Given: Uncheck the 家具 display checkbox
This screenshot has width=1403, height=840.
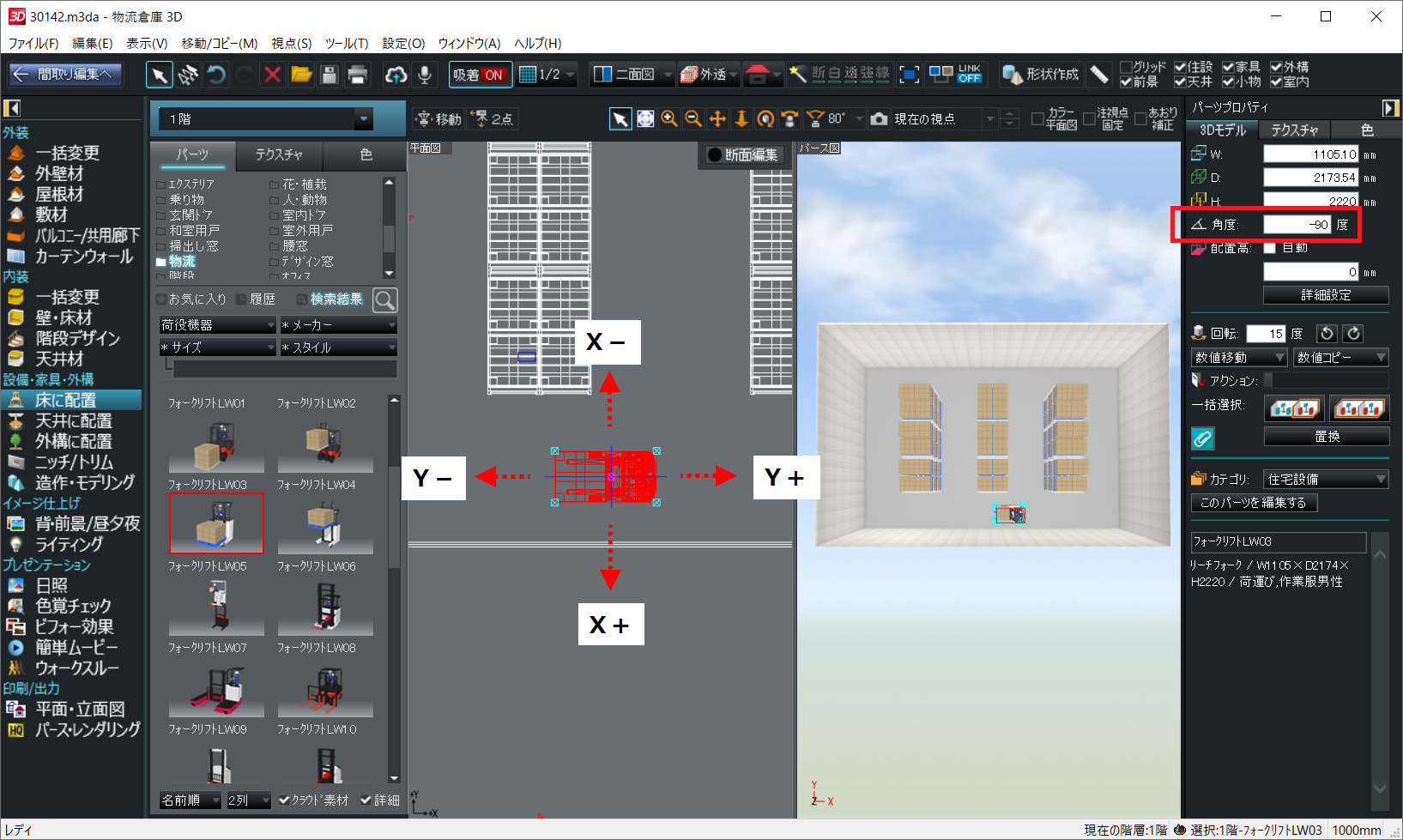Looking at the screenshot, I should pos(1228,67).
